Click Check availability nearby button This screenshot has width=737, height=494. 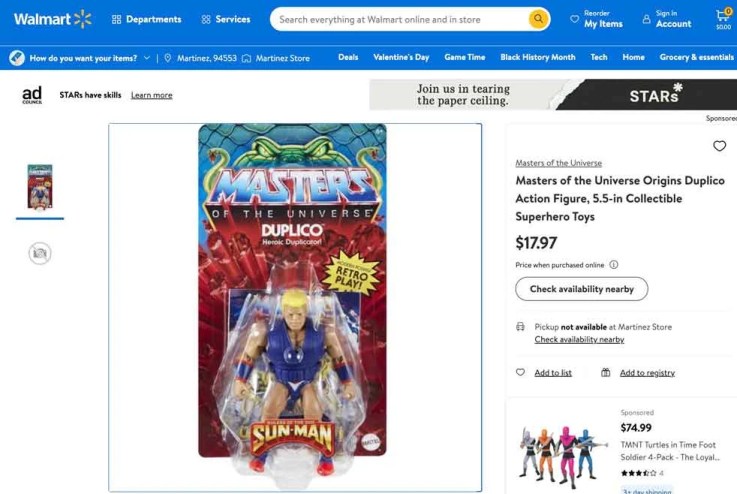[581, 289]
